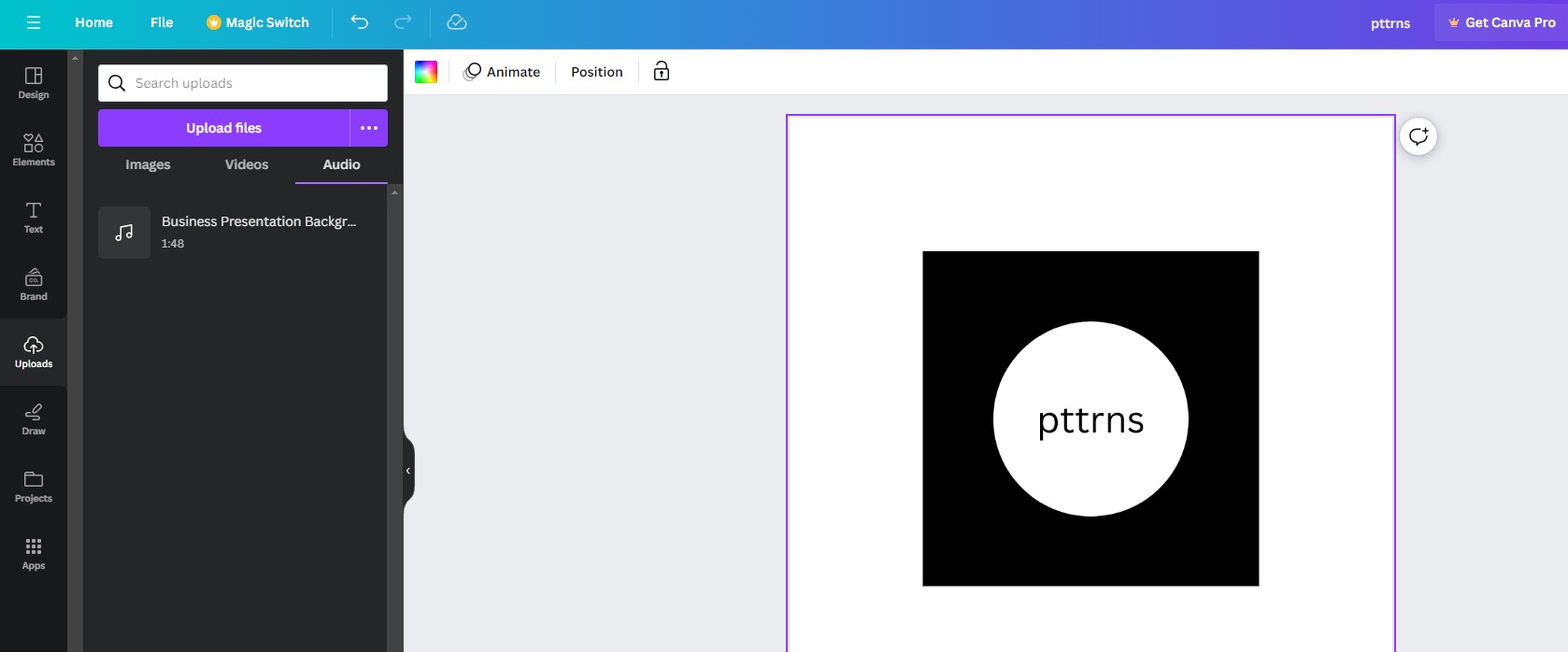This screenshot has height=652, width=1568.
Task: Click the Upload files button
Action: (x=223, y=128)
